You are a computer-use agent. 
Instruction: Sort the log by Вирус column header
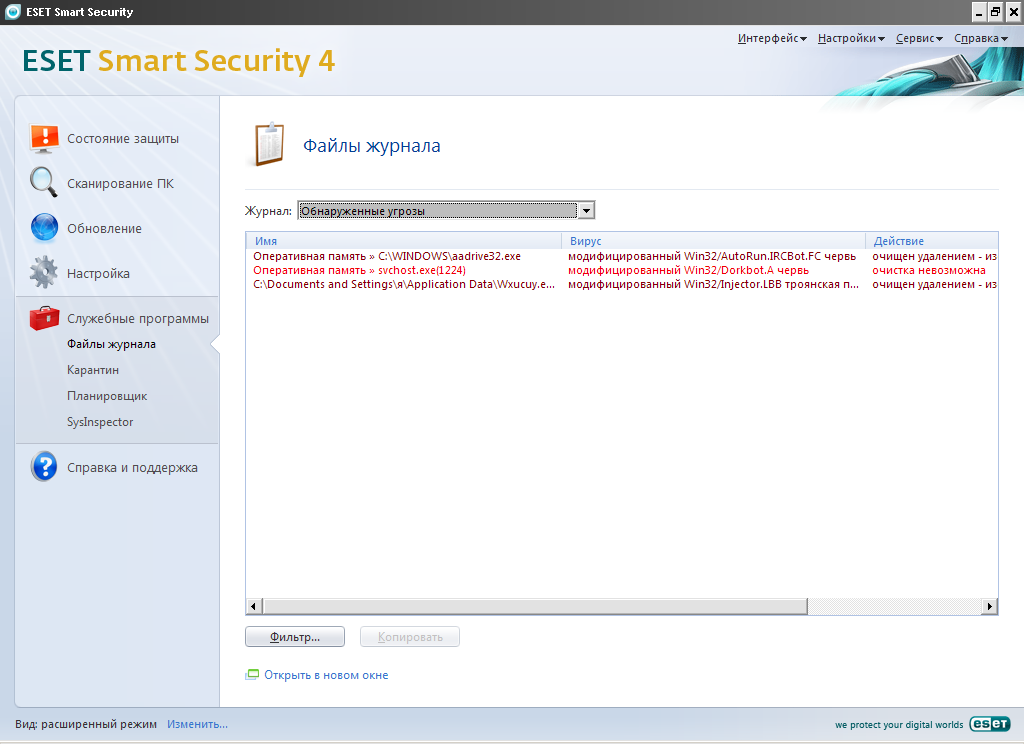pyautogui.click(x=712, y=241)
